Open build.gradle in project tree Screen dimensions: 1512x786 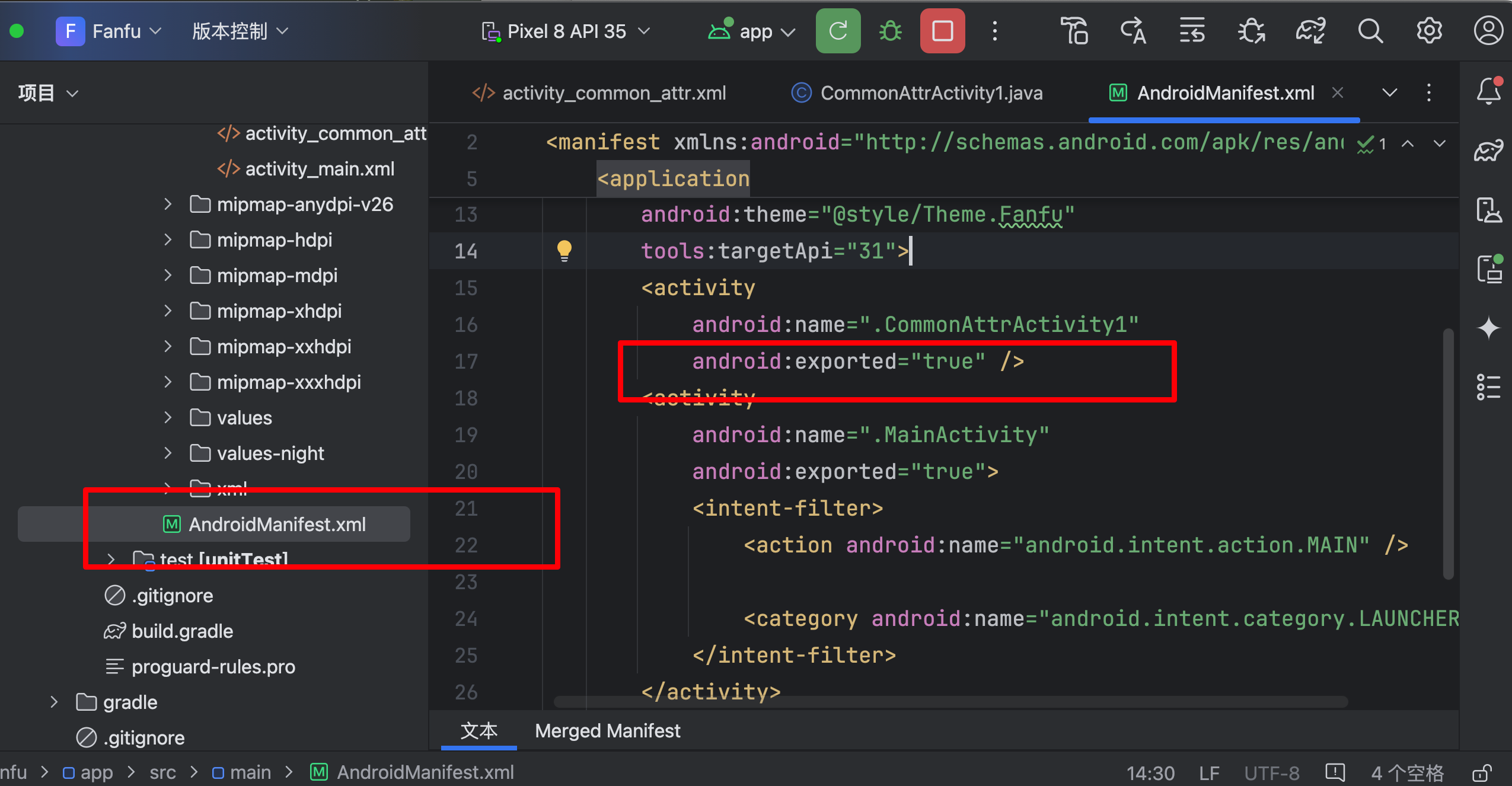168,631
